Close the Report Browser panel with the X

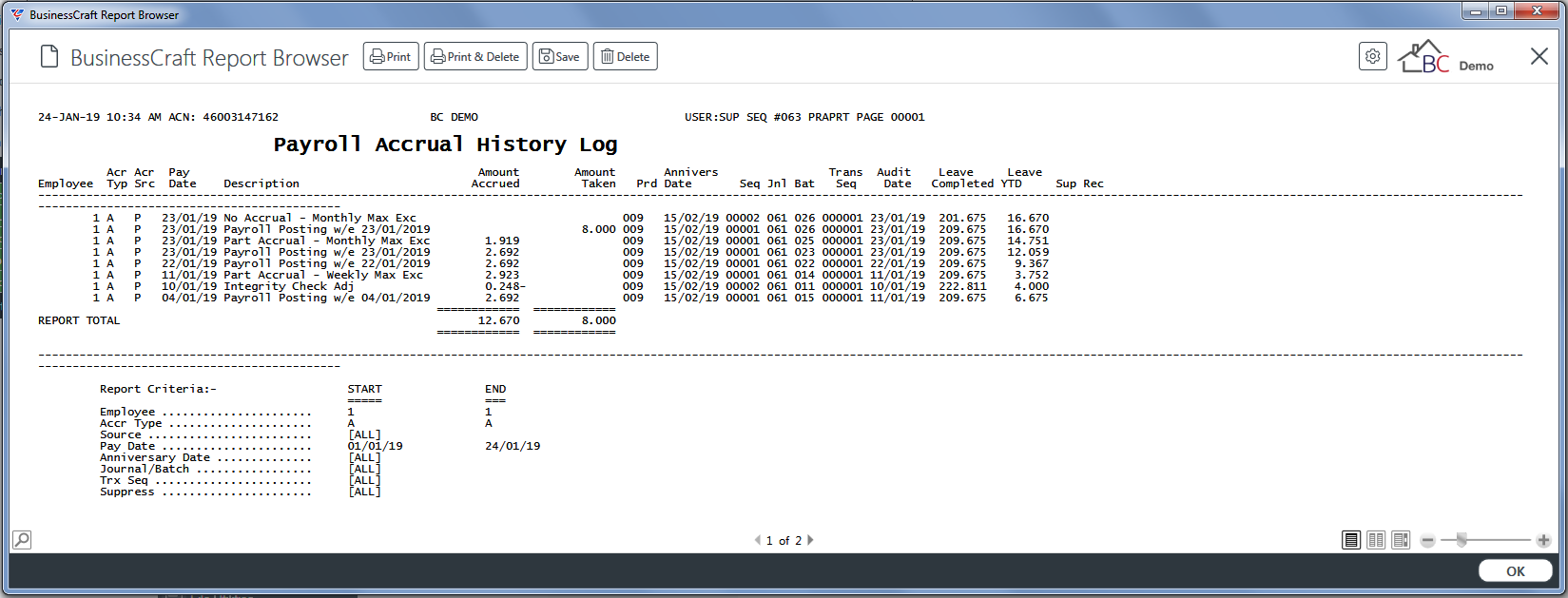tap(1539, 57)
